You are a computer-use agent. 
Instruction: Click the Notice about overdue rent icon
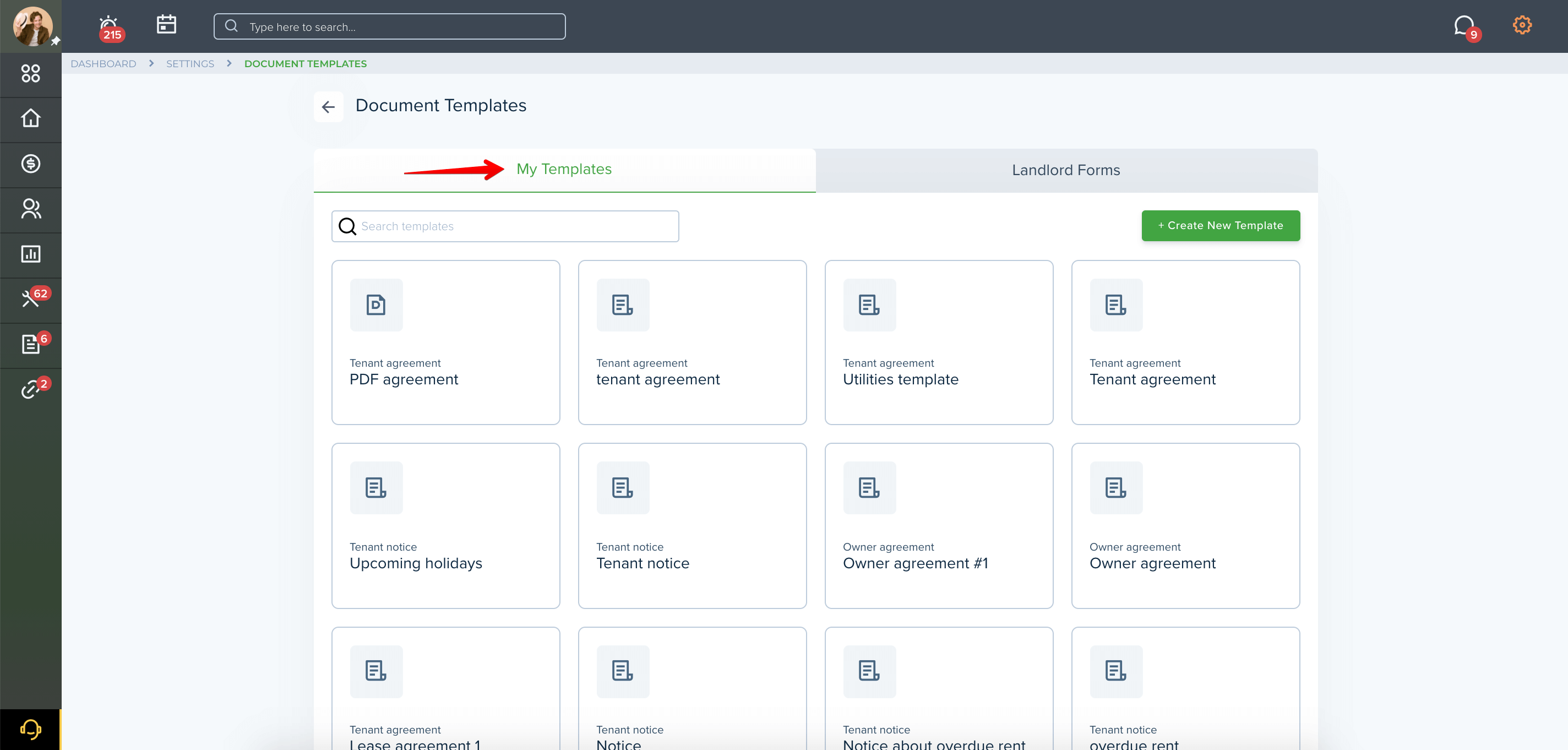point(869,671)
